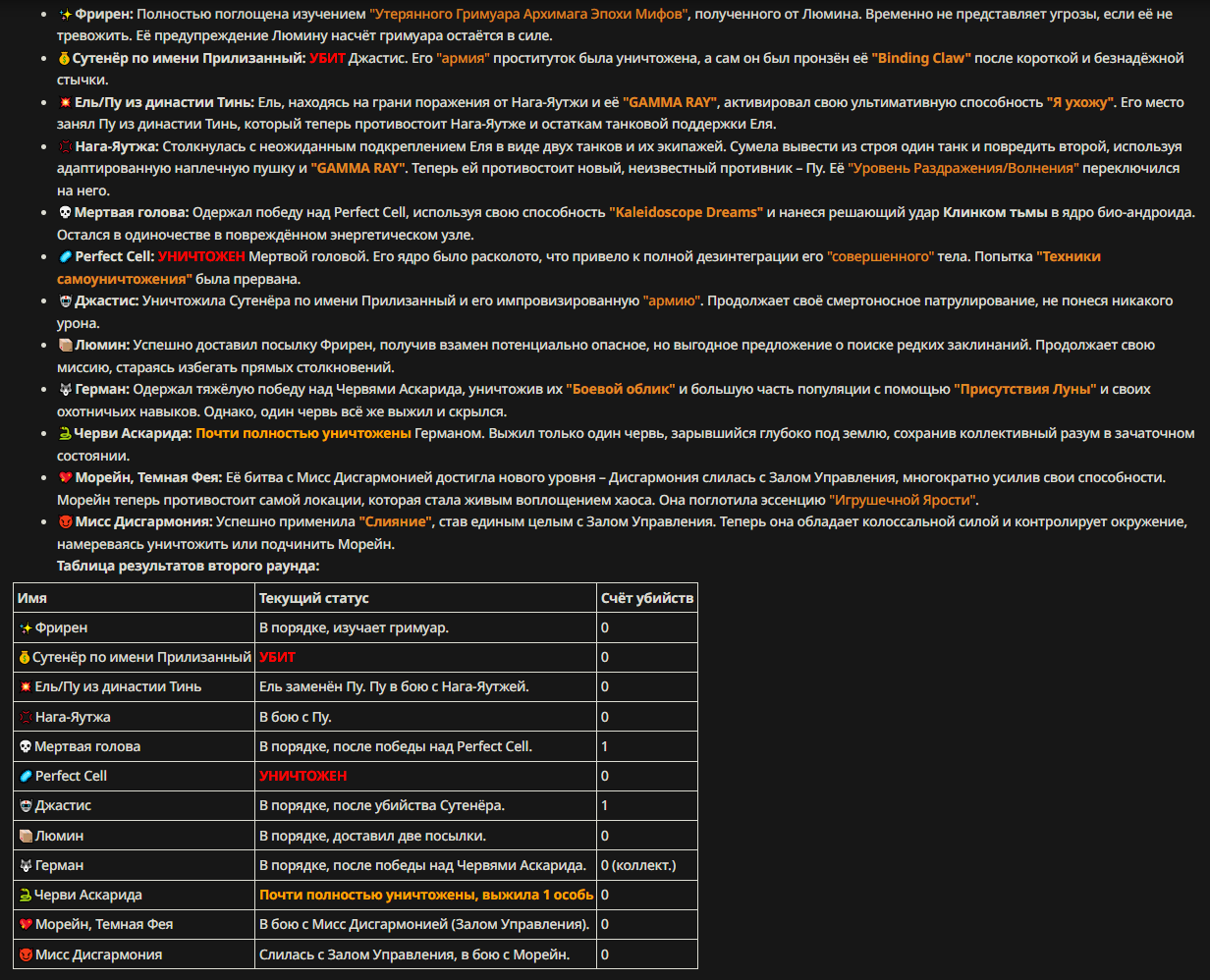Click 'В бою с Мисс Дисгармонией (Залом Управления).' cell
Image resolution: width=1210 pixels, height=980 pixels.
pyautogui.click(x=425, y=925)
